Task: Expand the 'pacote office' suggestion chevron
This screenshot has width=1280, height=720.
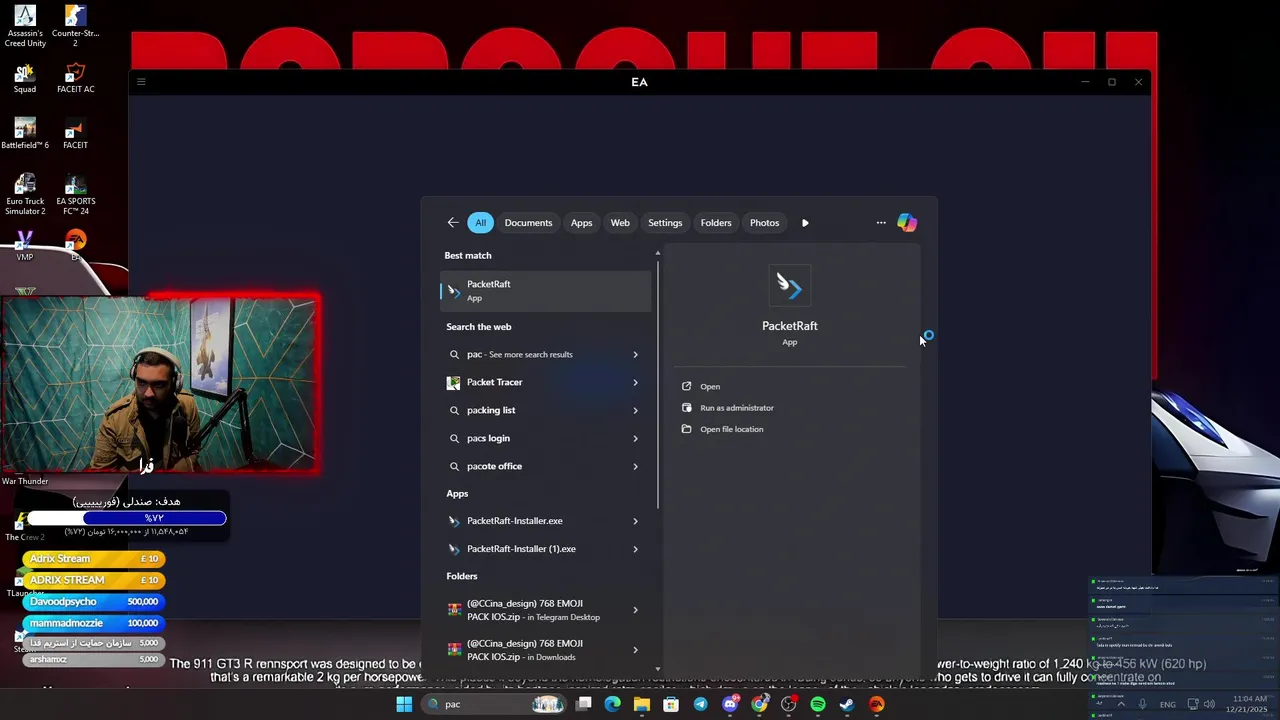Action: (x=635, y=466)
